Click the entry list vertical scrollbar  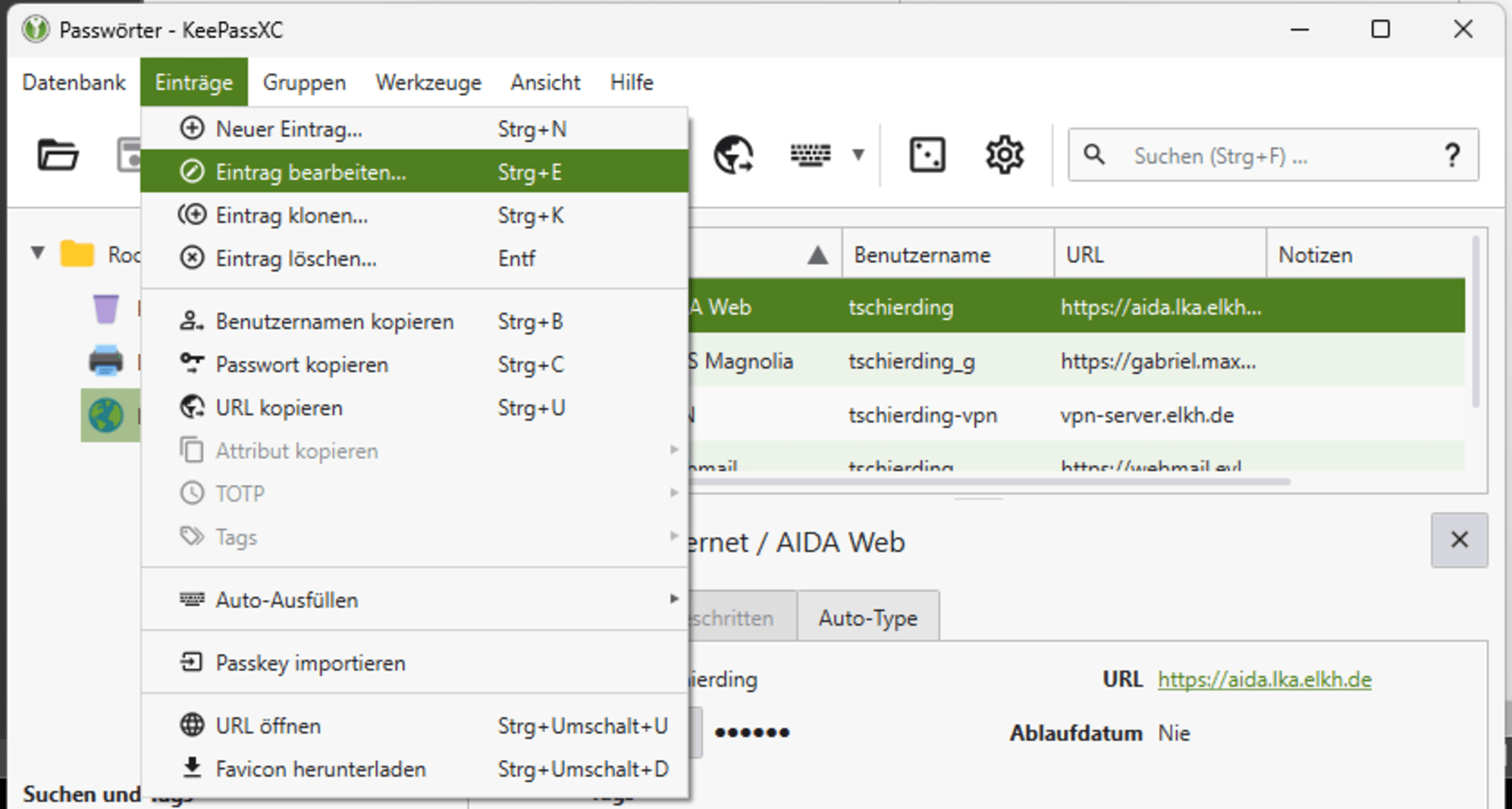coord(1476,322)
